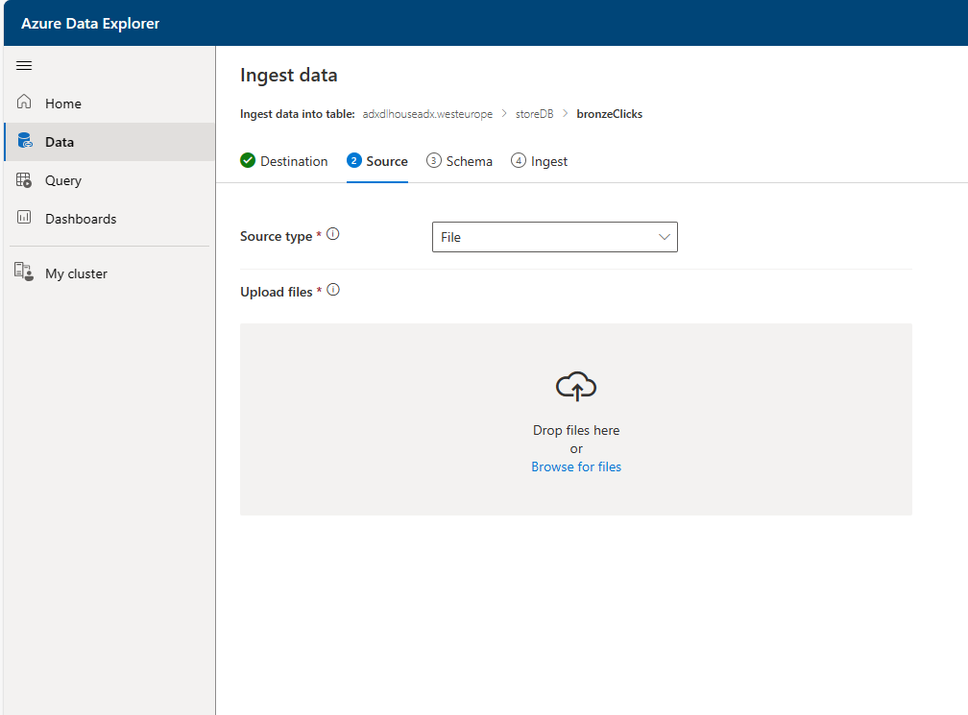968x715 pixels.
Task: Click the bronzeClicks breadcrumb
Action: (609, 114)
